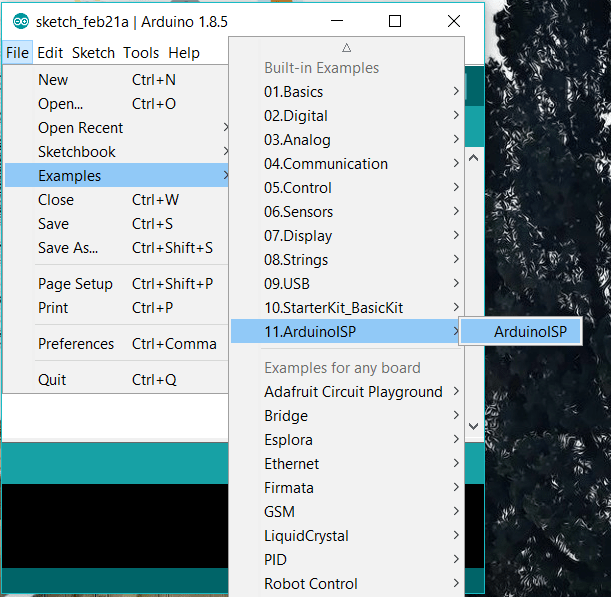Close the Arduino window
This screenshot has height=597, width=611.
(x=454, y=21)
